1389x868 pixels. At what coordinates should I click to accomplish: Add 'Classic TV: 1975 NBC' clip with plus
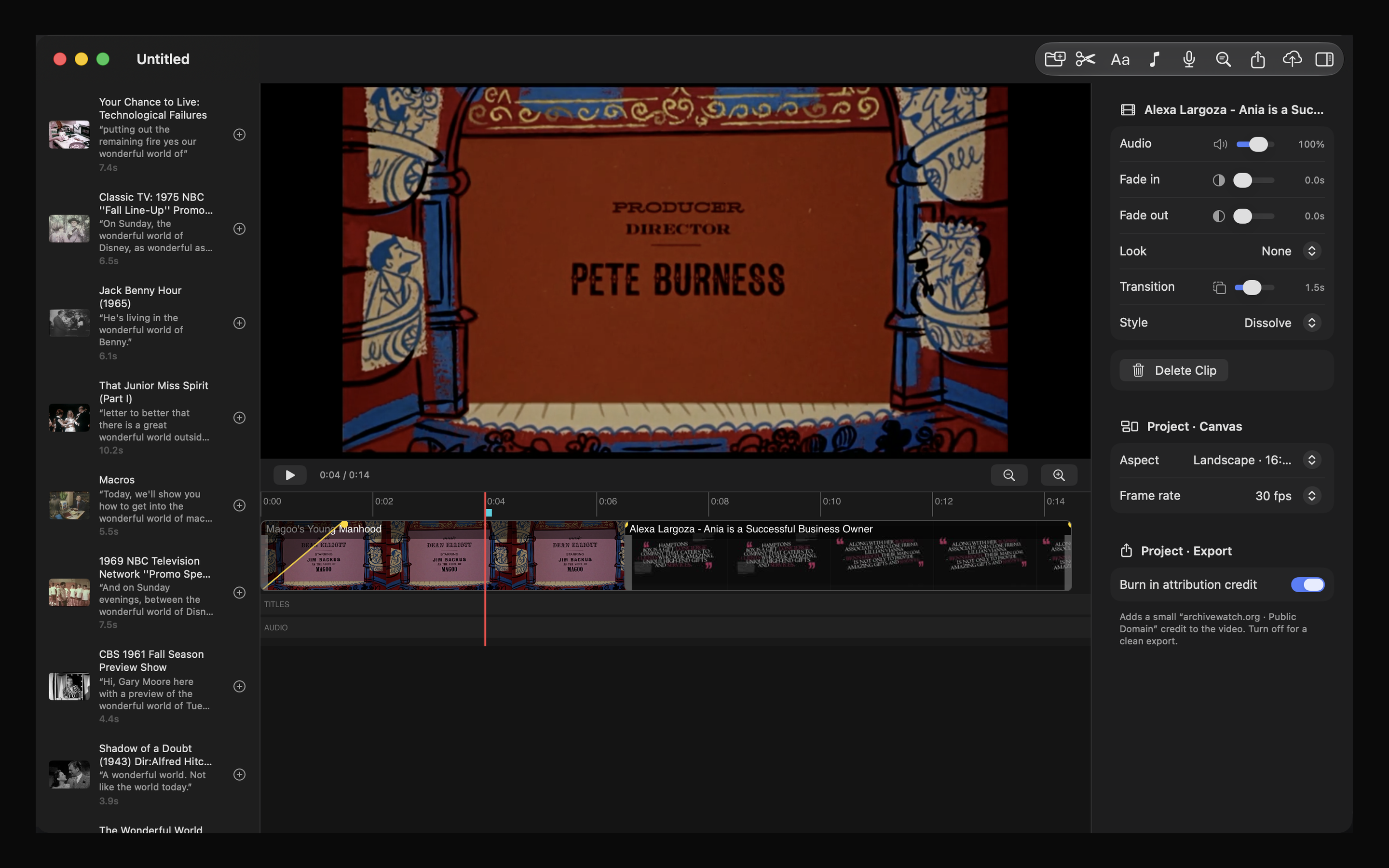pos(239,229)
